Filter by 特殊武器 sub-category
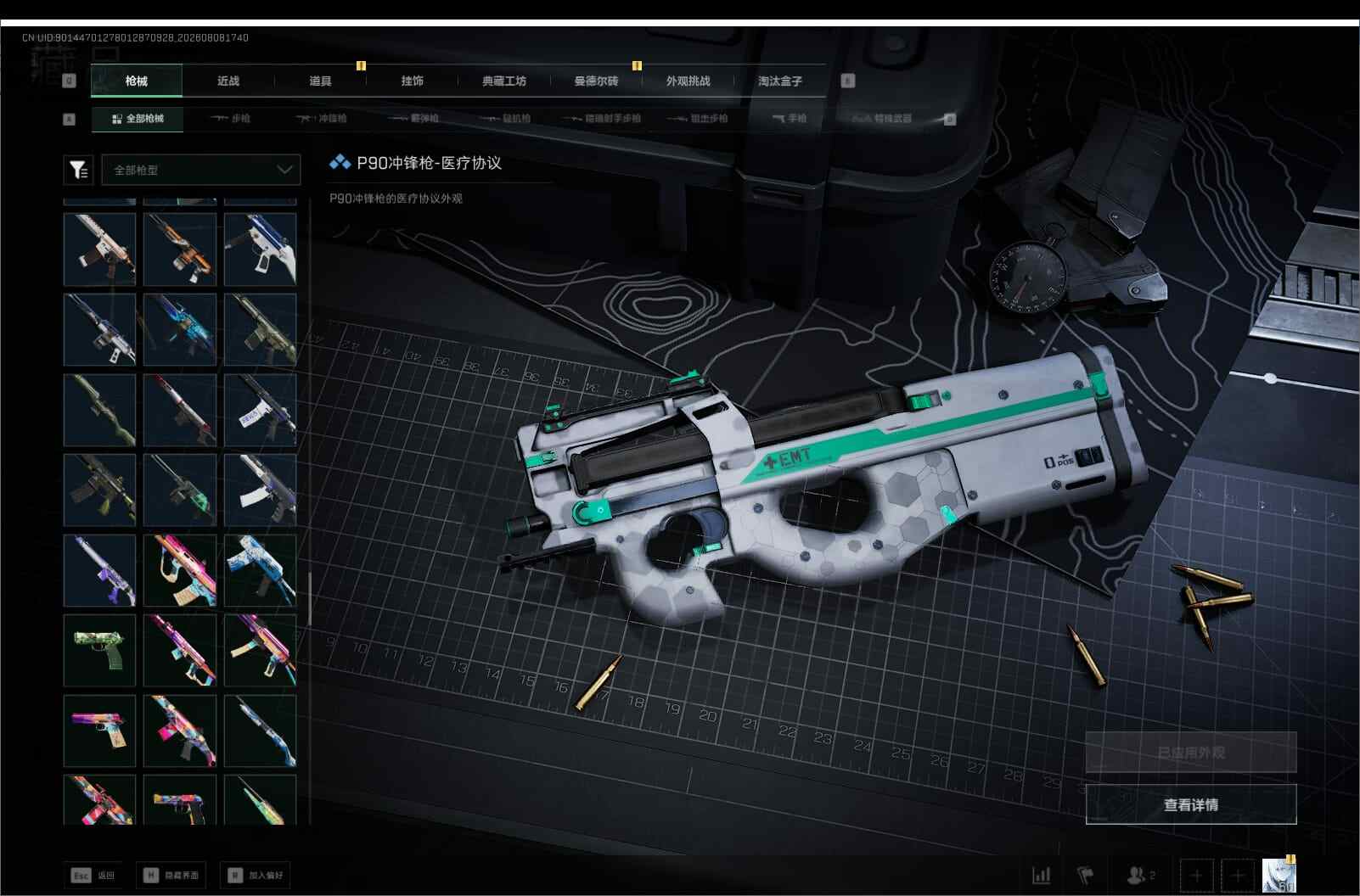Image resolution: width=1360 pixels, height=896 pixels. coord(883,119)
